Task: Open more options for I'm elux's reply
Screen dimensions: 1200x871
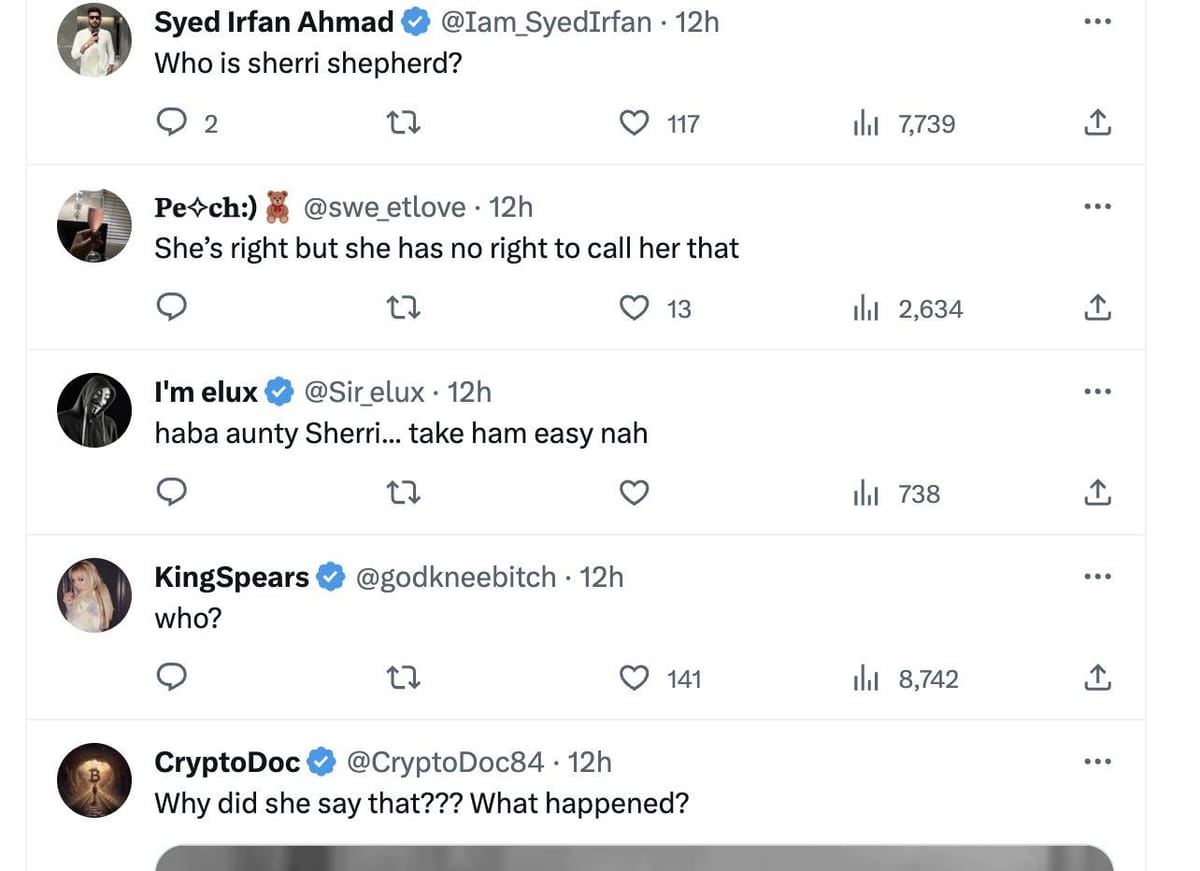Action: click(x=1097, y=391)
